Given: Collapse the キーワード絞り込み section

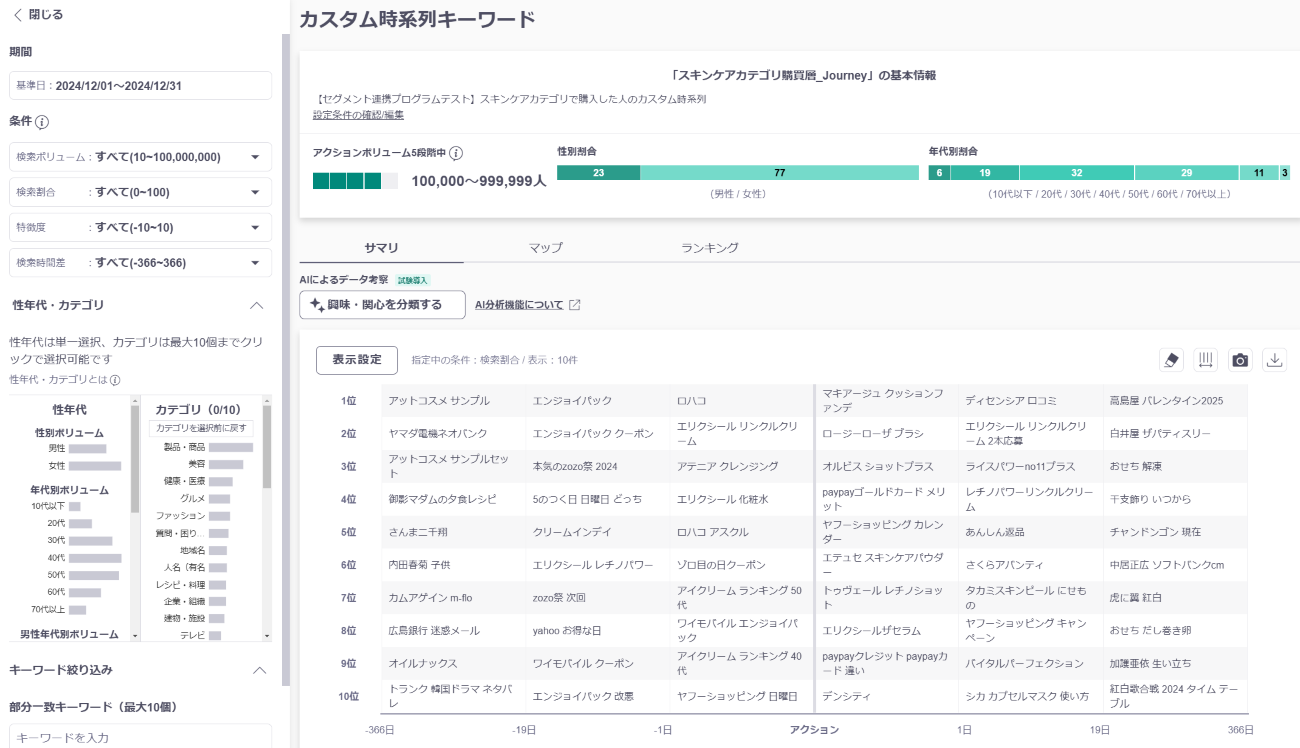Looking at the screenshot, I should pos(257,670).
